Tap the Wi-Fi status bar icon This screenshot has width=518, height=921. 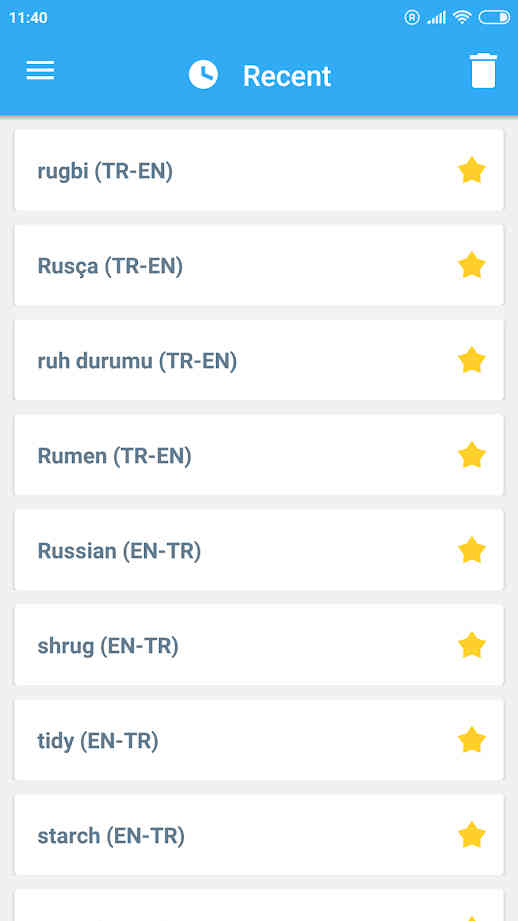[463, 18]
